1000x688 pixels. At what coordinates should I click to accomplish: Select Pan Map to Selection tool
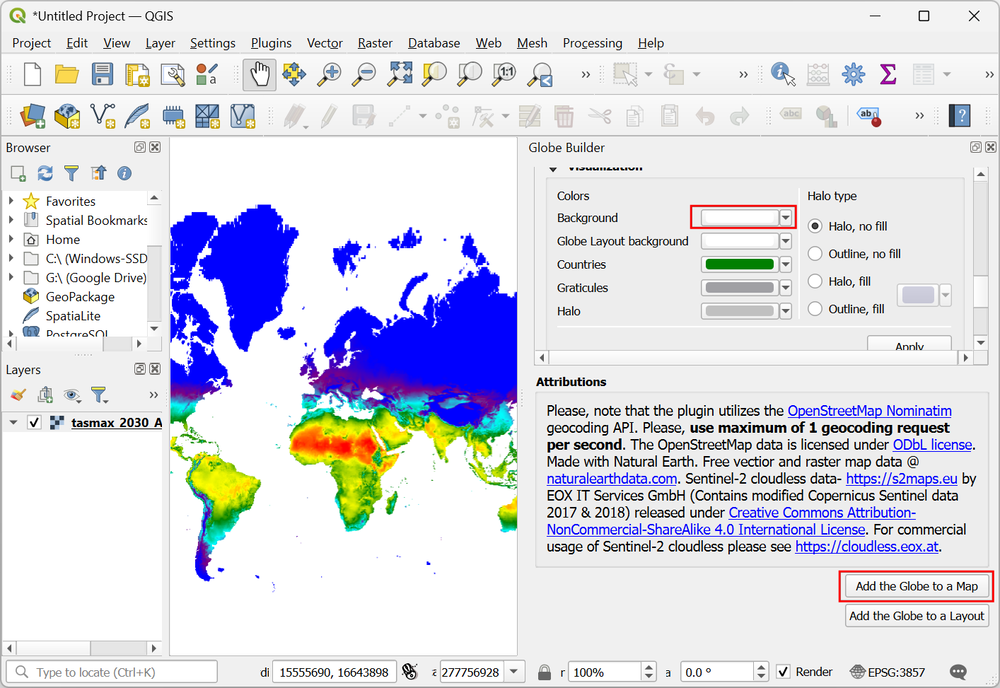(x=294, y=74)
